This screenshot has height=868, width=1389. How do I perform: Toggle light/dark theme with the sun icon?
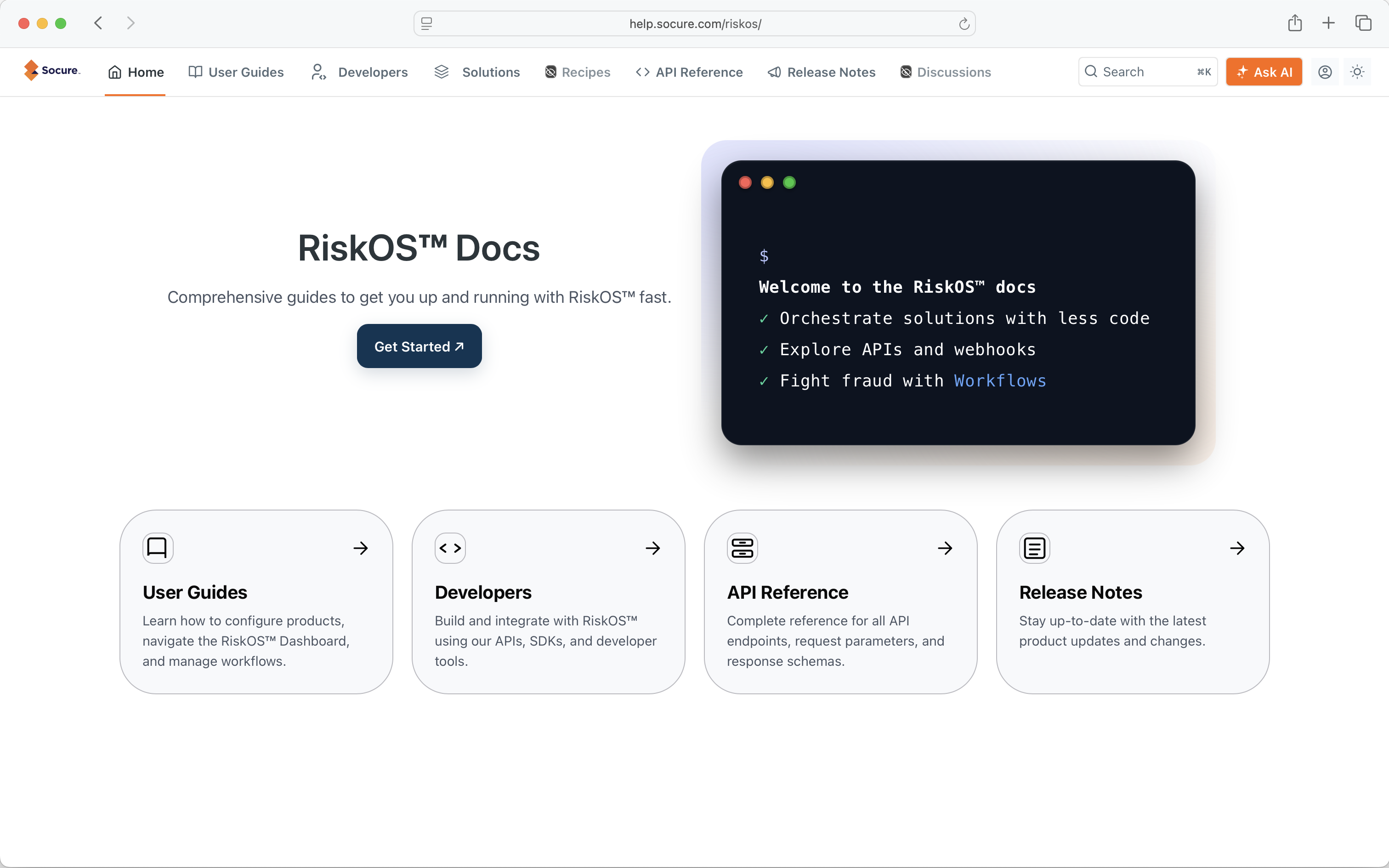(x=1358, y=71)
